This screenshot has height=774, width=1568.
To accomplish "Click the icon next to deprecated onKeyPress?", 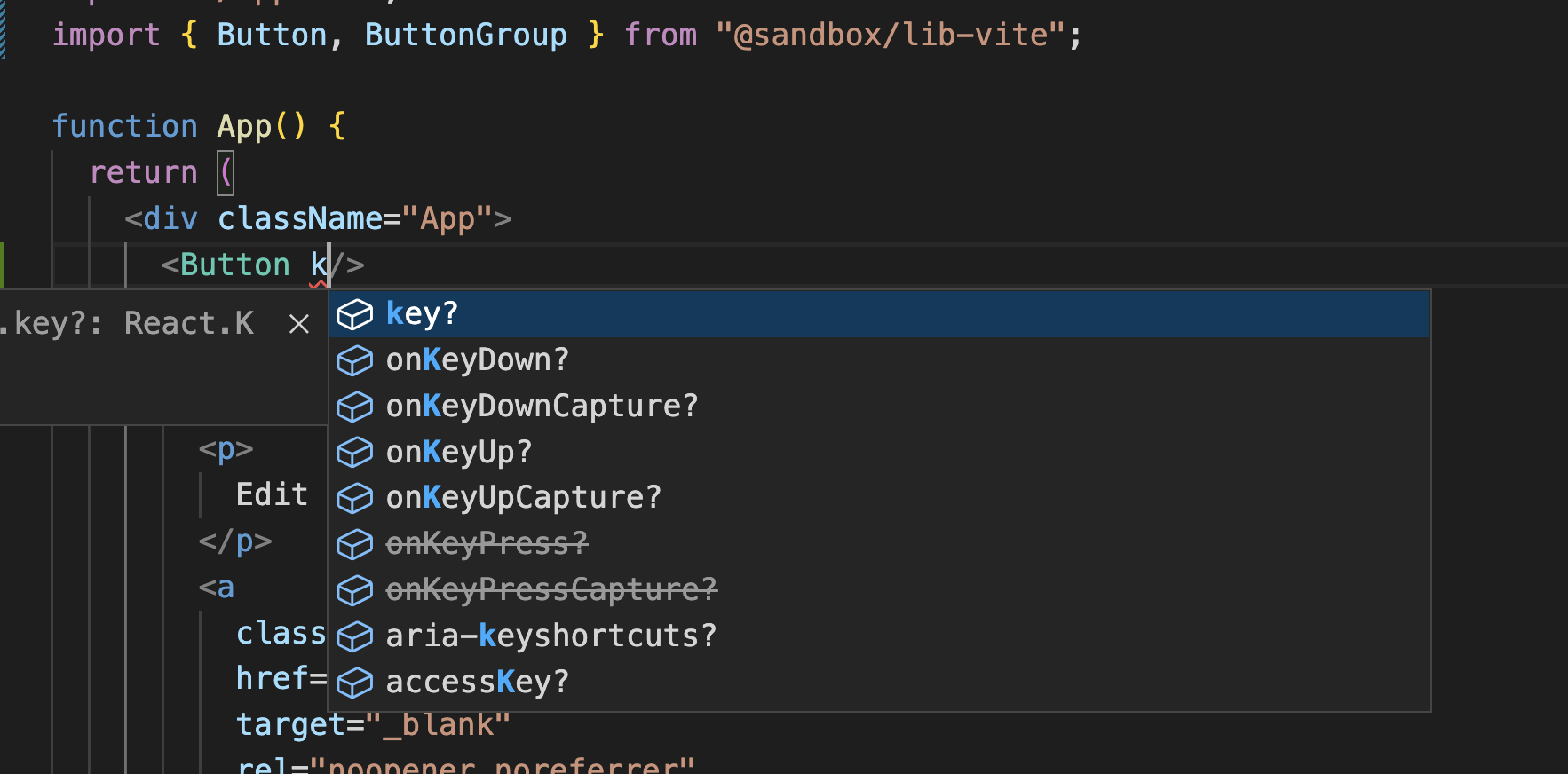I will click(x=355, y=544).
